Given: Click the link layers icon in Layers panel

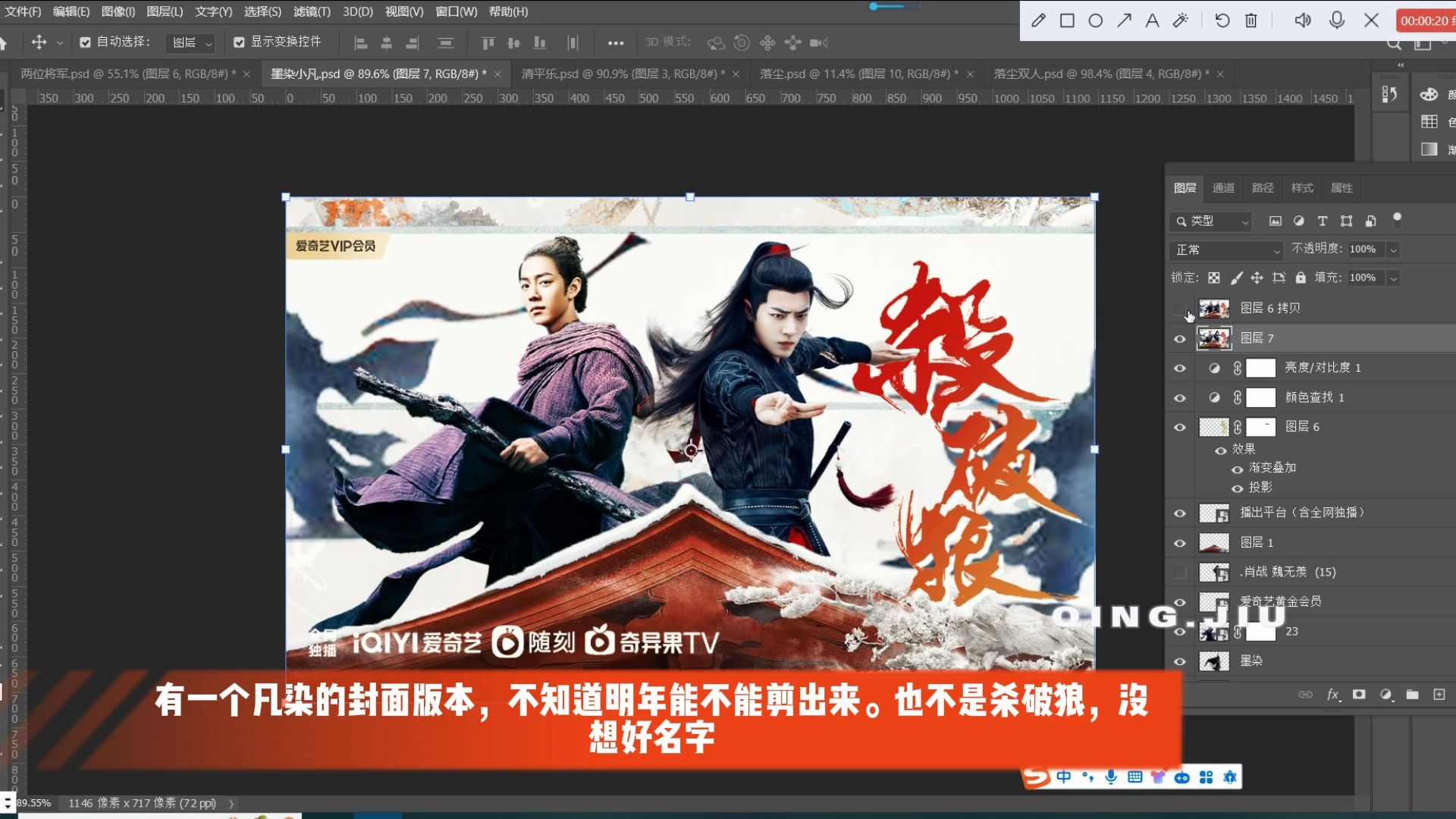Looking at the screenshot, I should click(1306, 694).
